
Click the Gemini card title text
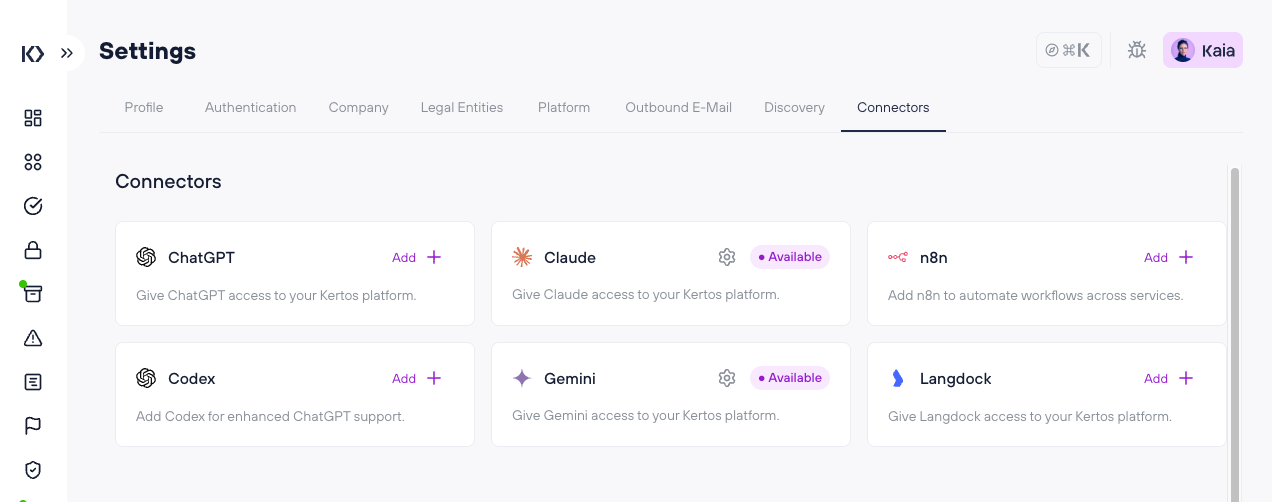click(570, 379)
